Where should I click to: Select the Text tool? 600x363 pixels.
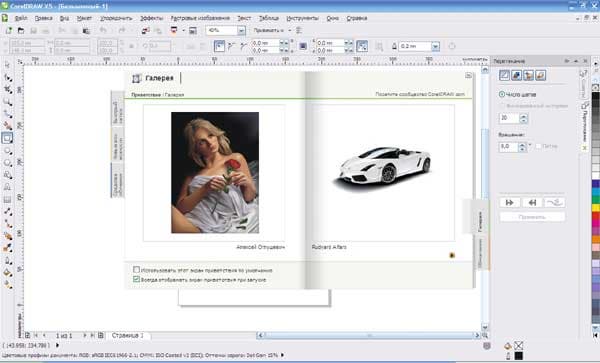(7, 187)
